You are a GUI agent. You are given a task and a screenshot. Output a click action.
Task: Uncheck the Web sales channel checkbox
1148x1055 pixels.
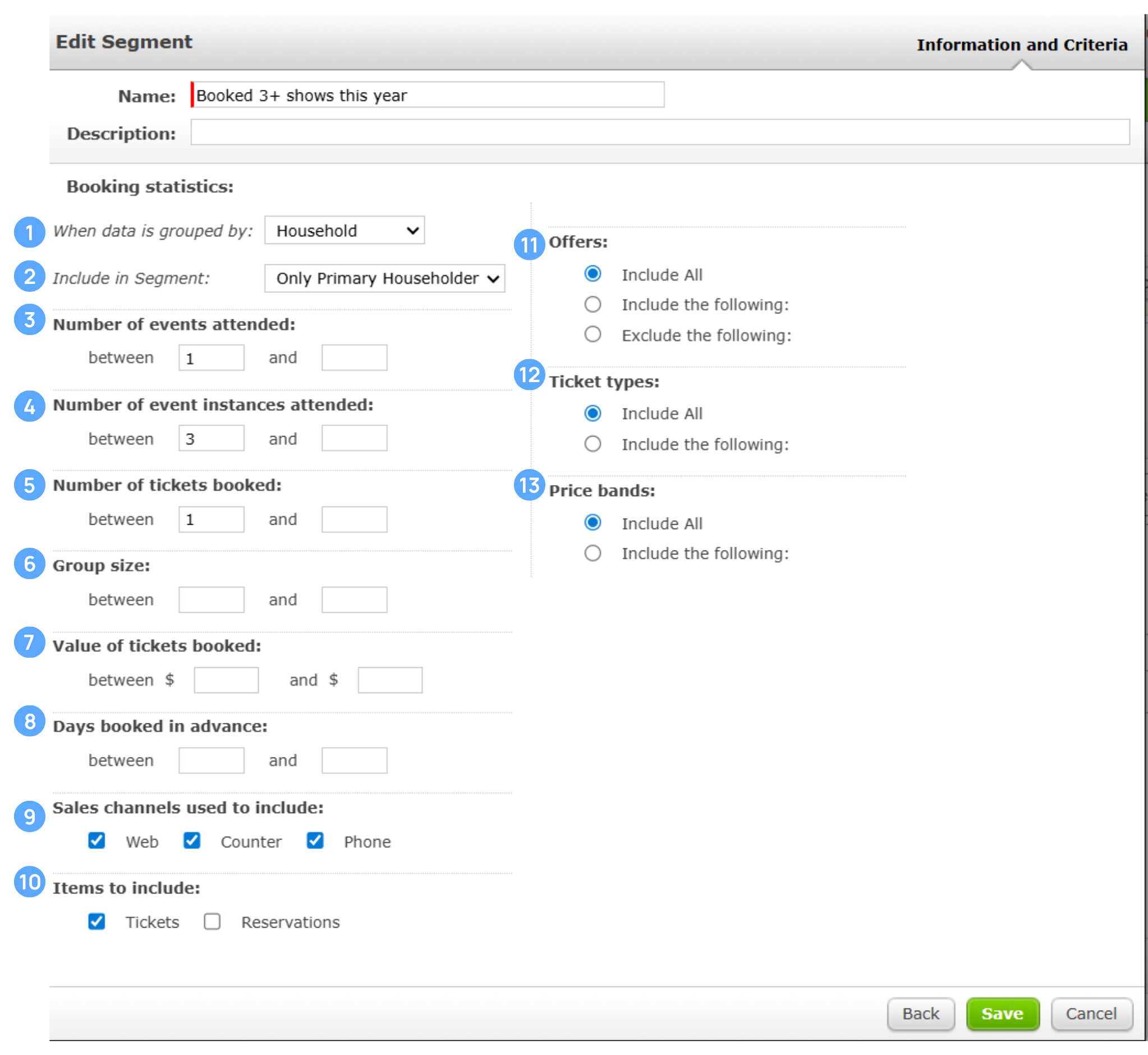pos(97,840)
